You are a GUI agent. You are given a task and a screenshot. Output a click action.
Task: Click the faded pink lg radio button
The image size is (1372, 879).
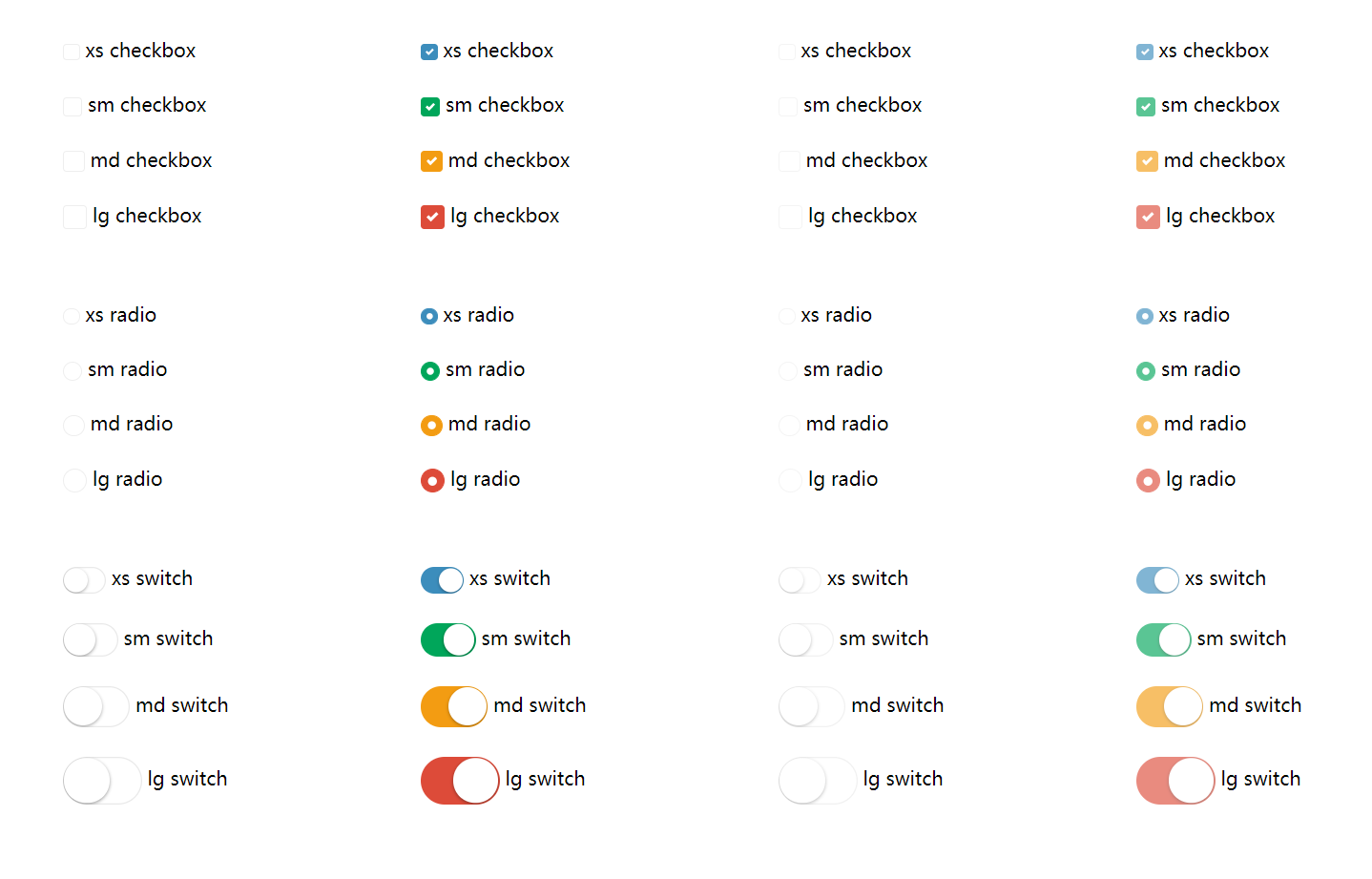pyautogui.click(x=1148, y=480)
